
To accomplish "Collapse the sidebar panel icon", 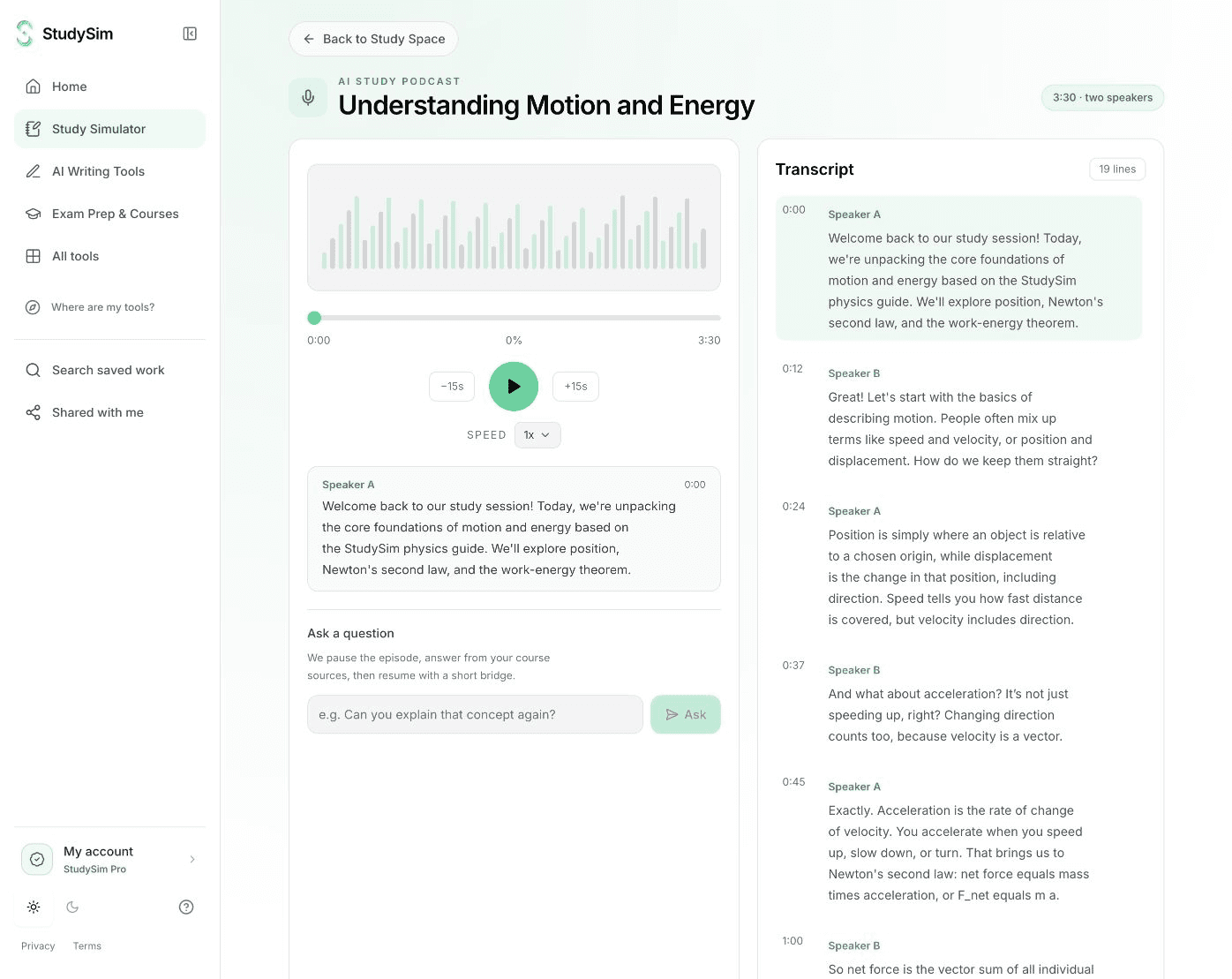I will 190,34.
